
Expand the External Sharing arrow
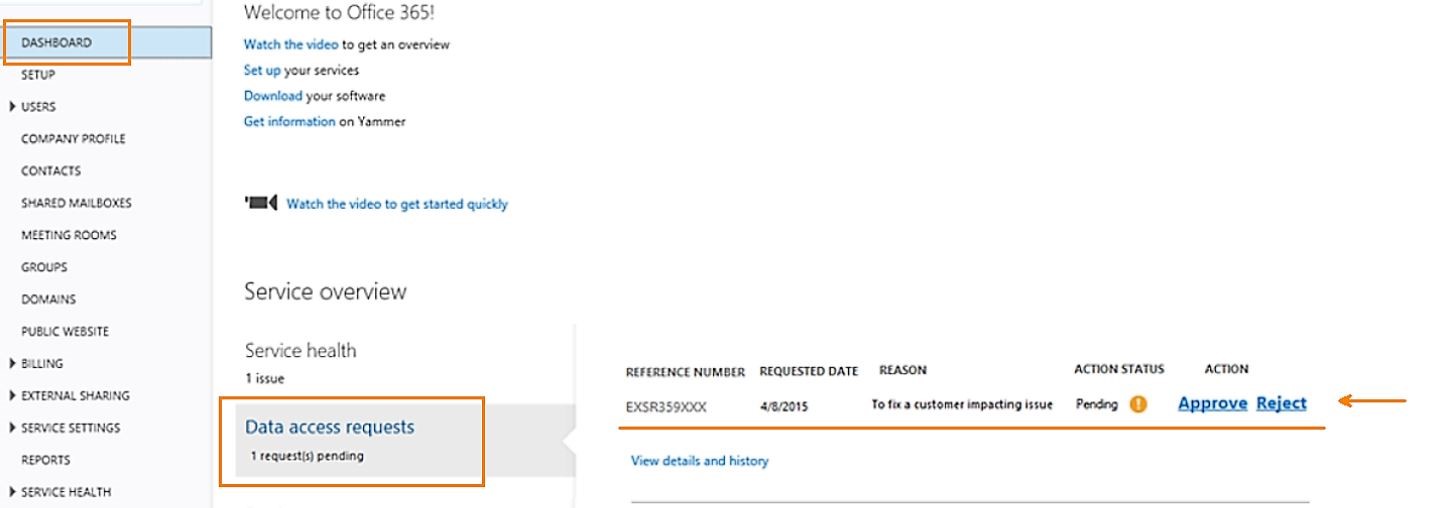tap(12, 396)
